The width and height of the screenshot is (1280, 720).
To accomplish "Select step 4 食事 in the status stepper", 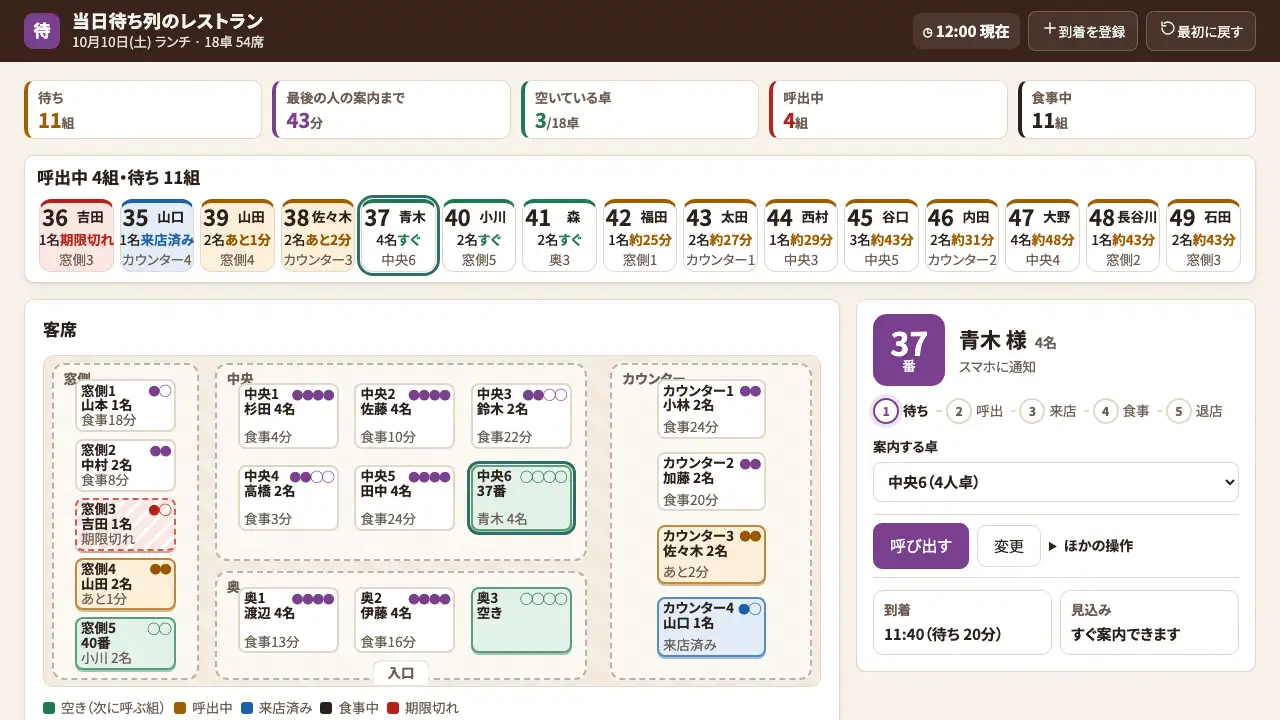I will (x=1121, y=411).
